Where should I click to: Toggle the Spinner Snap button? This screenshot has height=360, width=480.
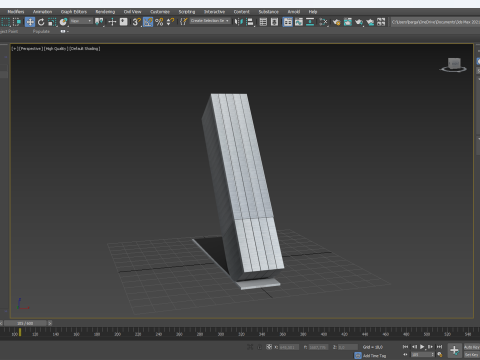(170, 22)
